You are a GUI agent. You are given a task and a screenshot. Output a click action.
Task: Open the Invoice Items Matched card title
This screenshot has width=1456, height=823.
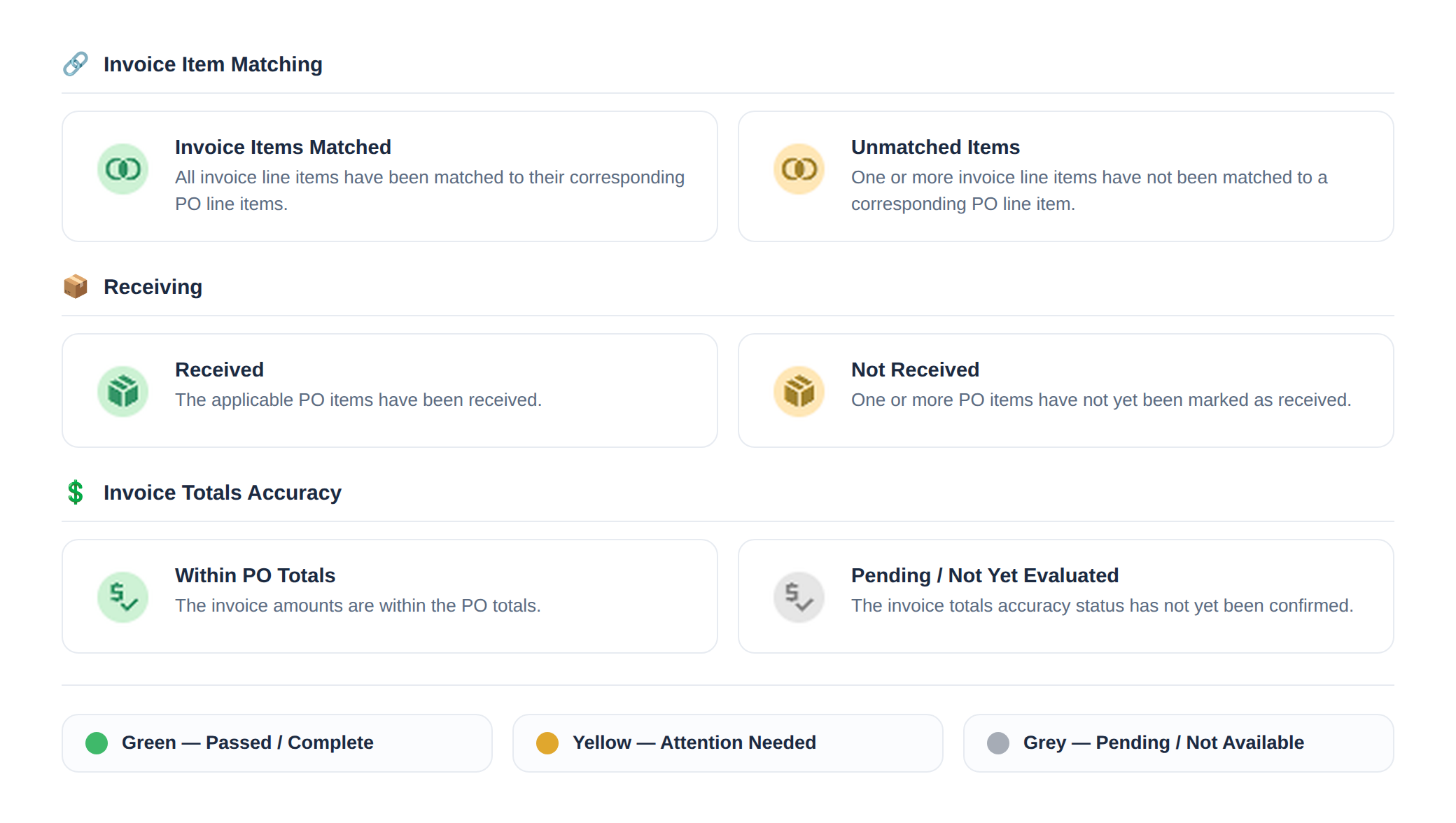click(x=283, y=147)
